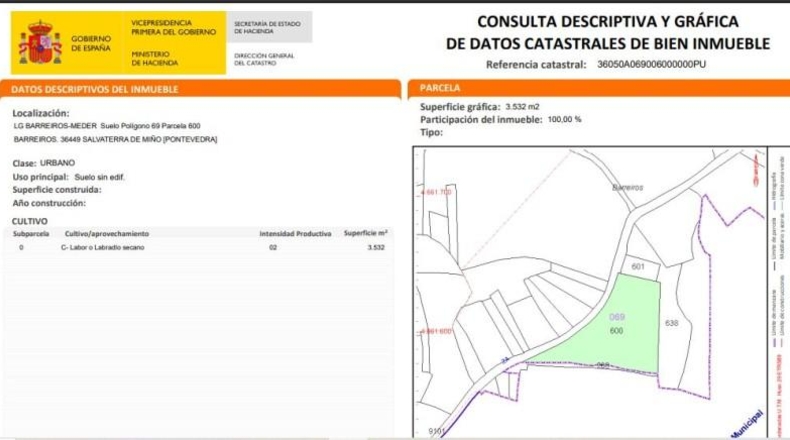Click the 'Barreiros' place label on map
This screenshot has height=440, width=790.
(628, 187)
